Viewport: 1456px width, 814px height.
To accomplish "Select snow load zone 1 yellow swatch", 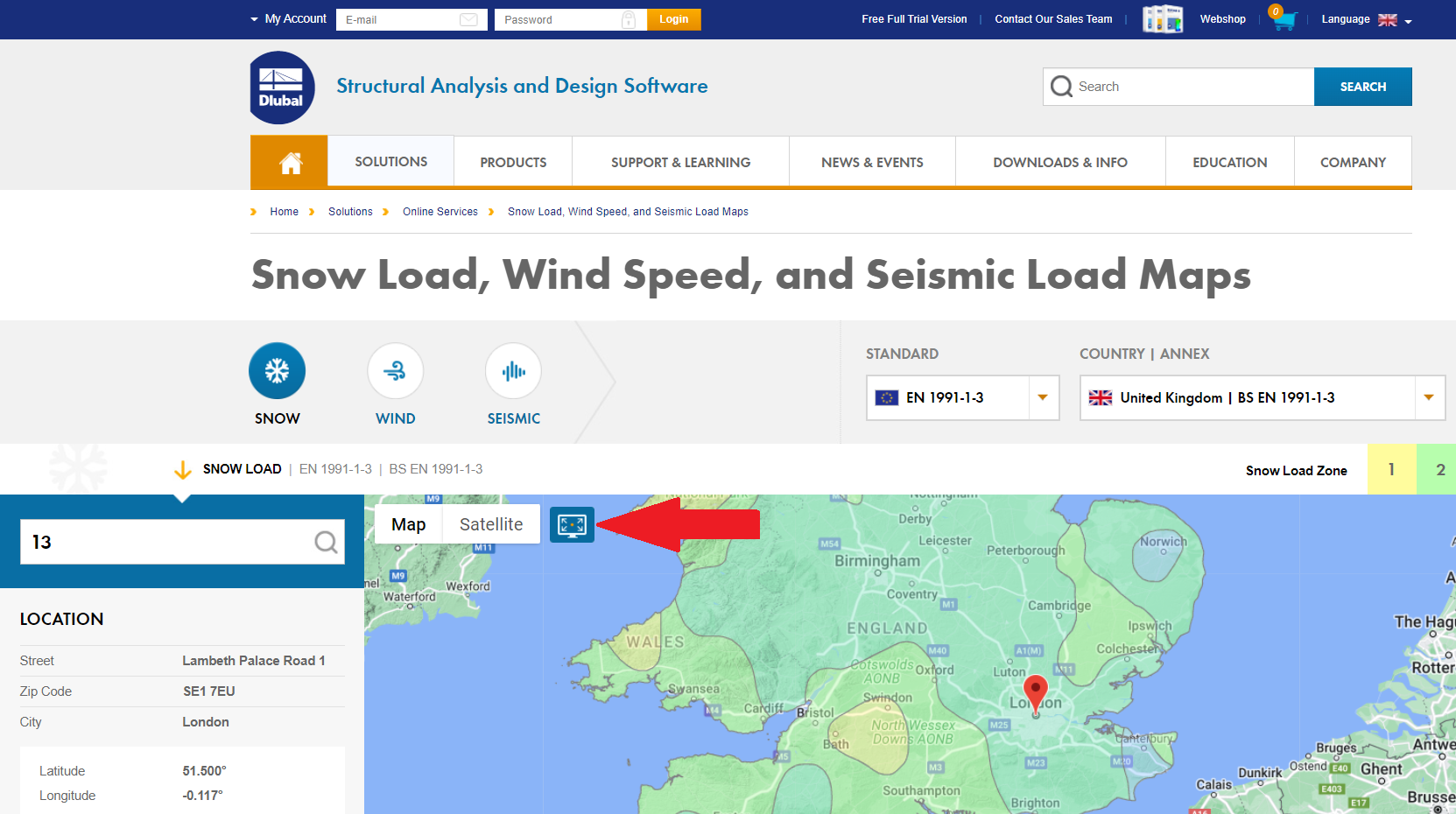I will coord(1392,469).
